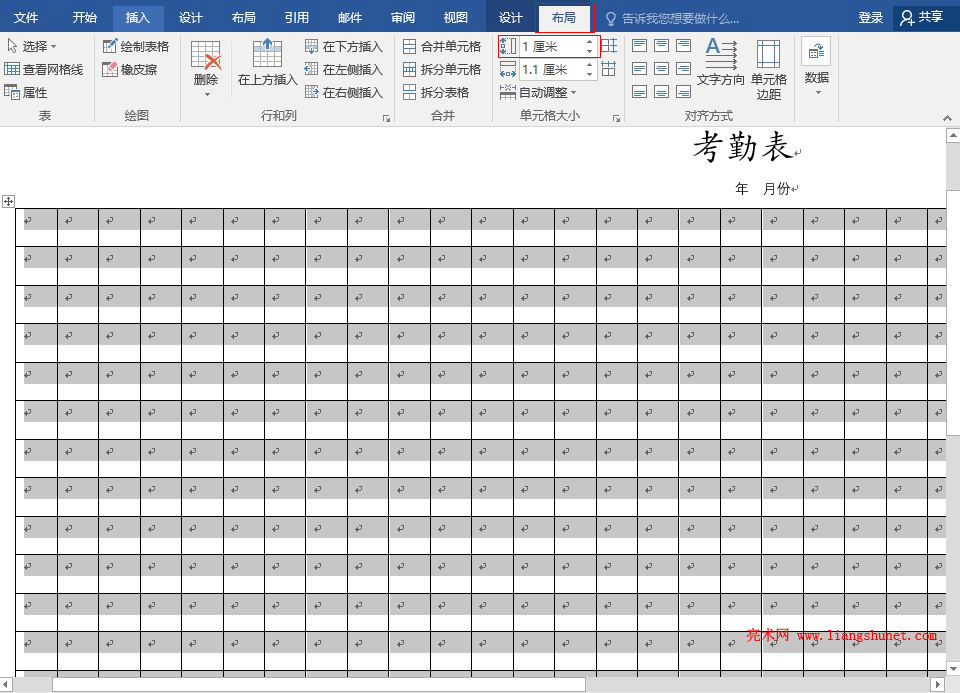Open 单元格大小 dialog launcher
This screenshot has height=693, width=960.
617,118
